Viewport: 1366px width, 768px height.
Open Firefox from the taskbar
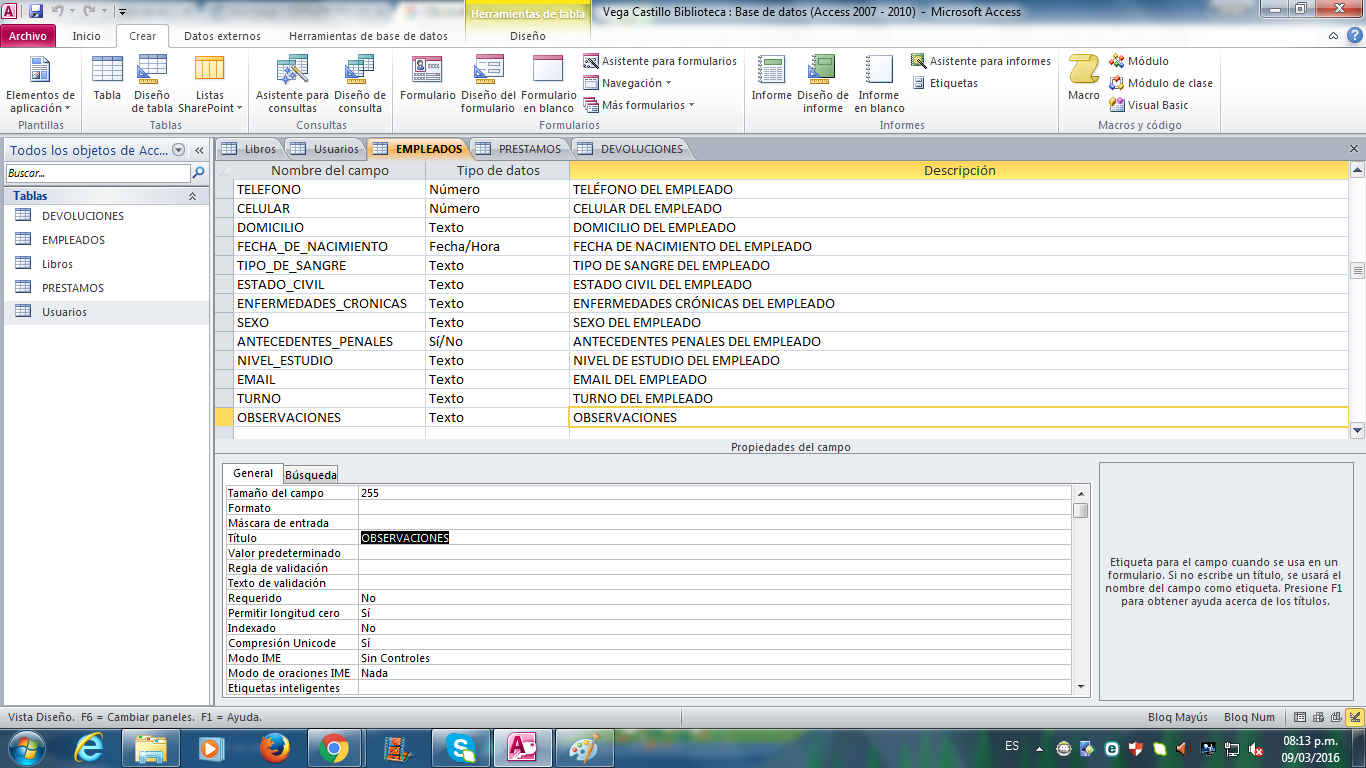pyautogui.click(x=273, y=747)
